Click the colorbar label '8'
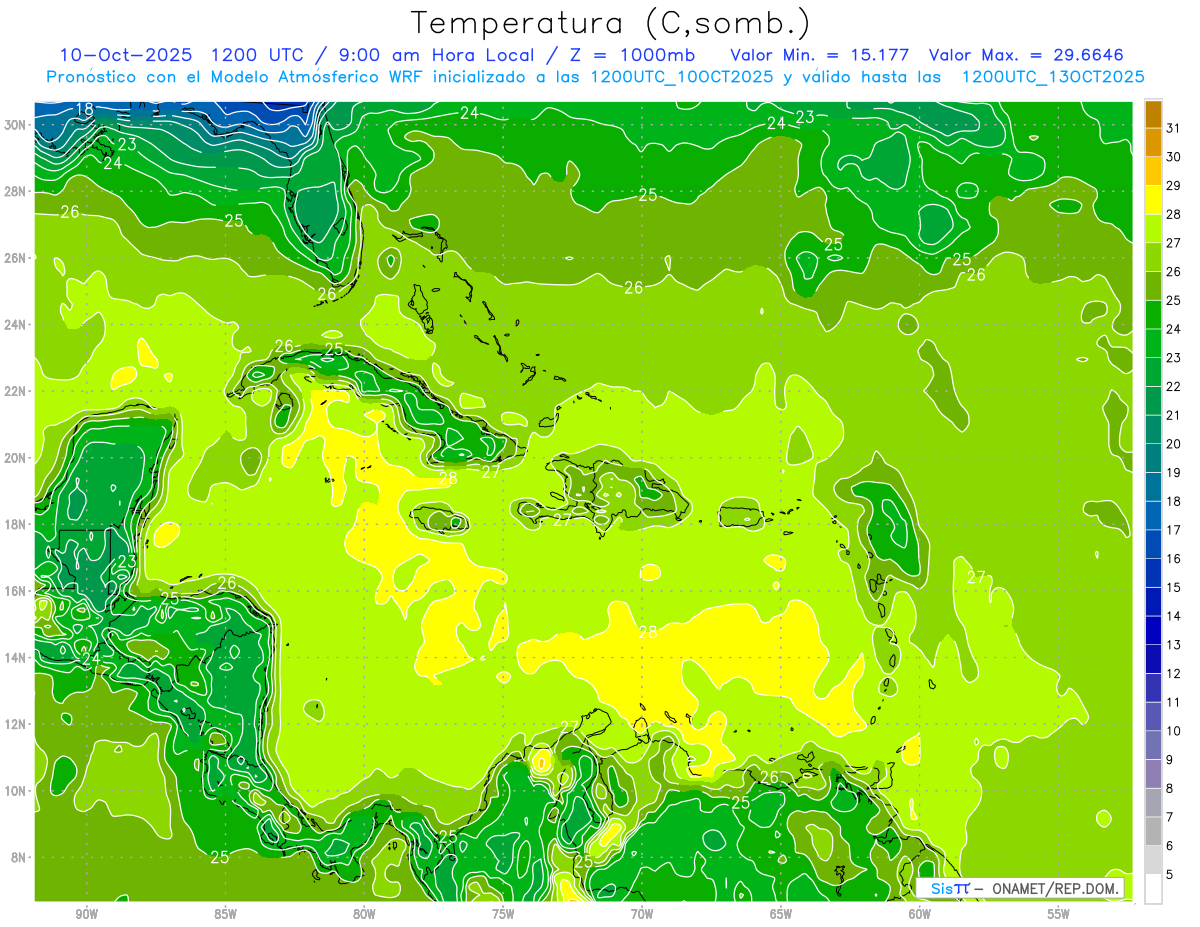This screenshot has width=1200, height=927. (x=1170, y=788)
